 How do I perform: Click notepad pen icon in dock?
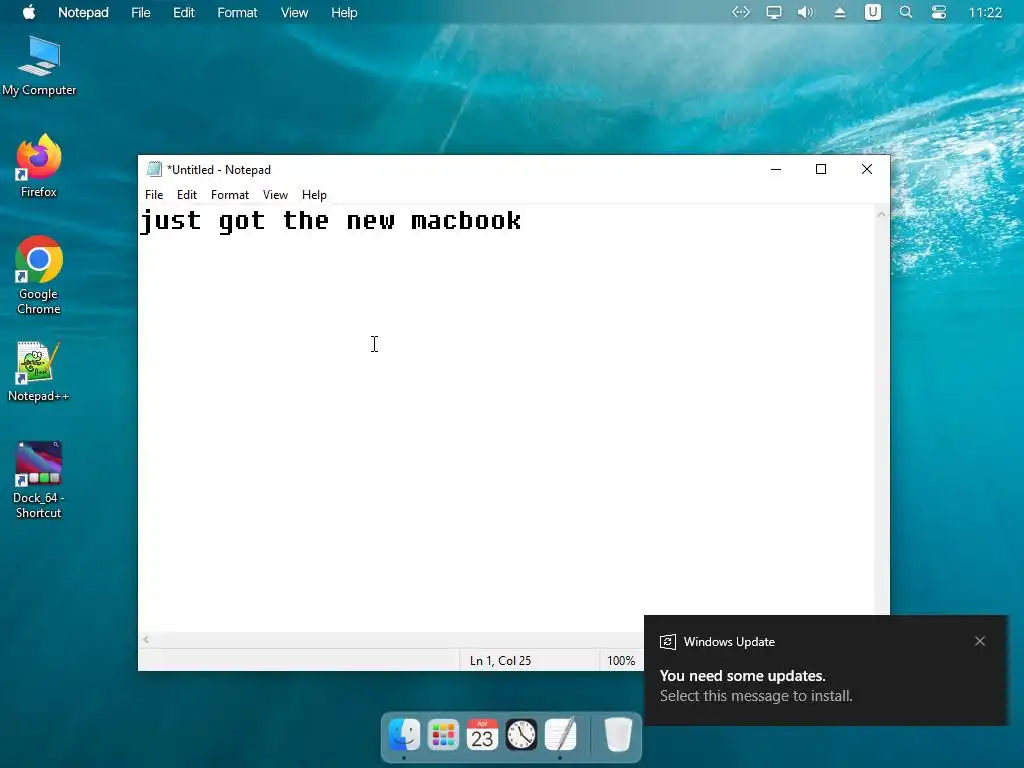coord(560,735)
